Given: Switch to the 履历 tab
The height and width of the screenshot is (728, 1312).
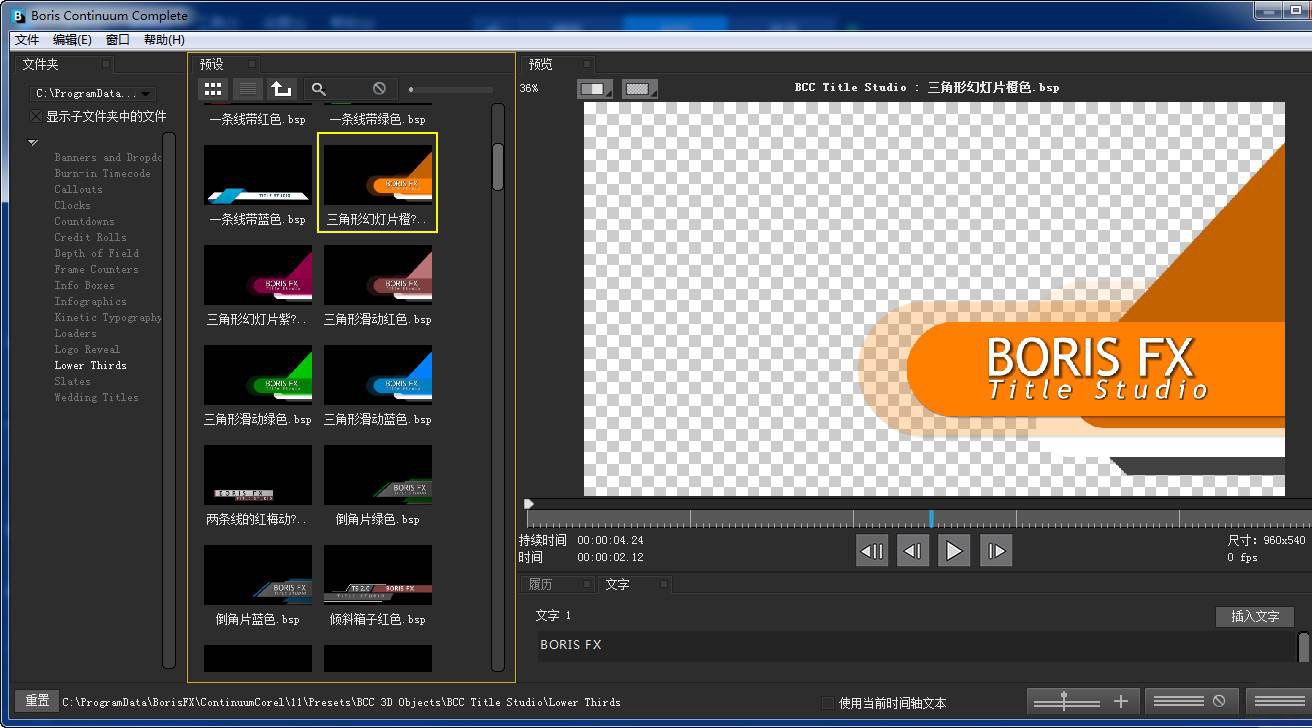Looking at the screenshot, I should [x=540, y=584].
